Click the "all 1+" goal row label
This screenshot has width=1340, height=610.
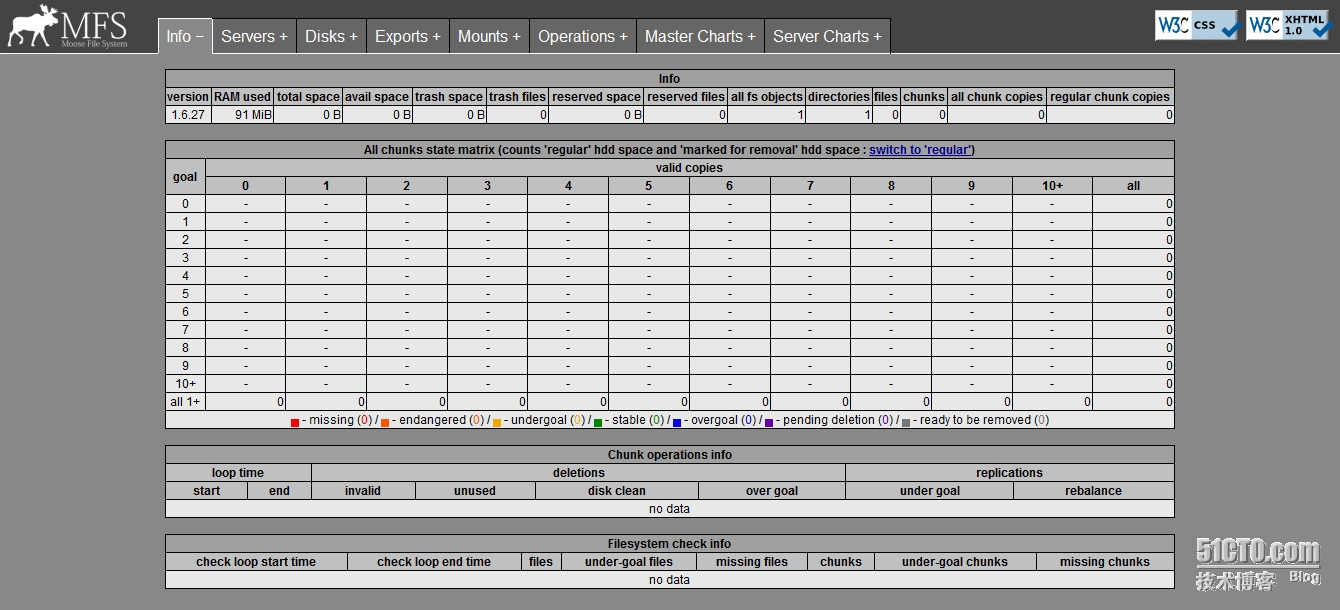(185, 402)
